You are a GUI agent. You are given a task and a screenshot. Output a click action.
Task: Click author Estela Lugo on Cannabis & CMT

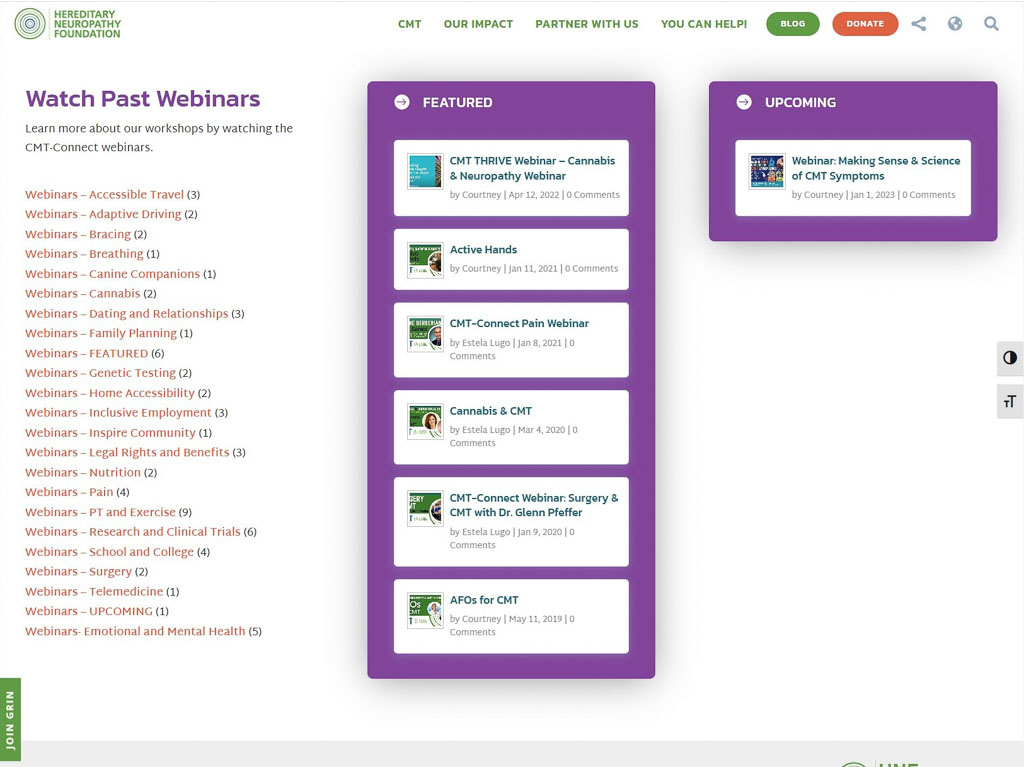coord(486,430)
